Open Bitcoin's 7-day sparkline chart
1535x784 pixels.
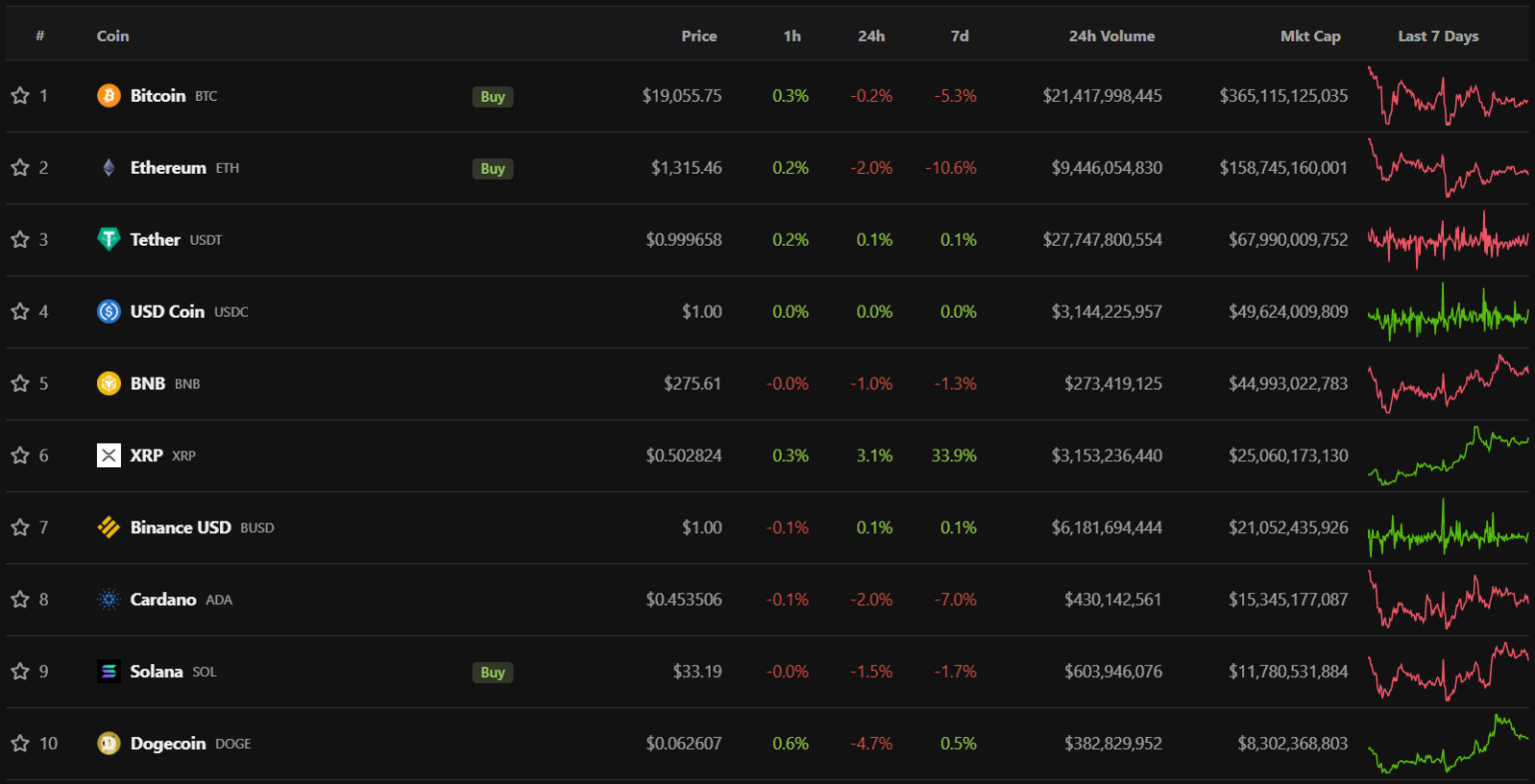click(x=1448, y=96)
